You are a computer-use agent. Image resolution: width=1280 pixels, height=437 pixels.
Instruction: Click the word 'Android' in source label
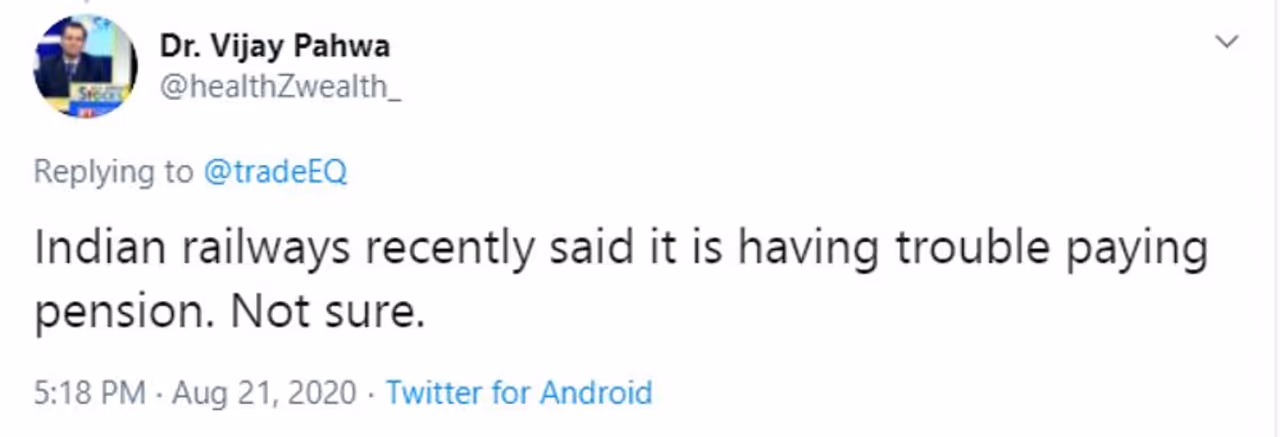pos(596,392)
